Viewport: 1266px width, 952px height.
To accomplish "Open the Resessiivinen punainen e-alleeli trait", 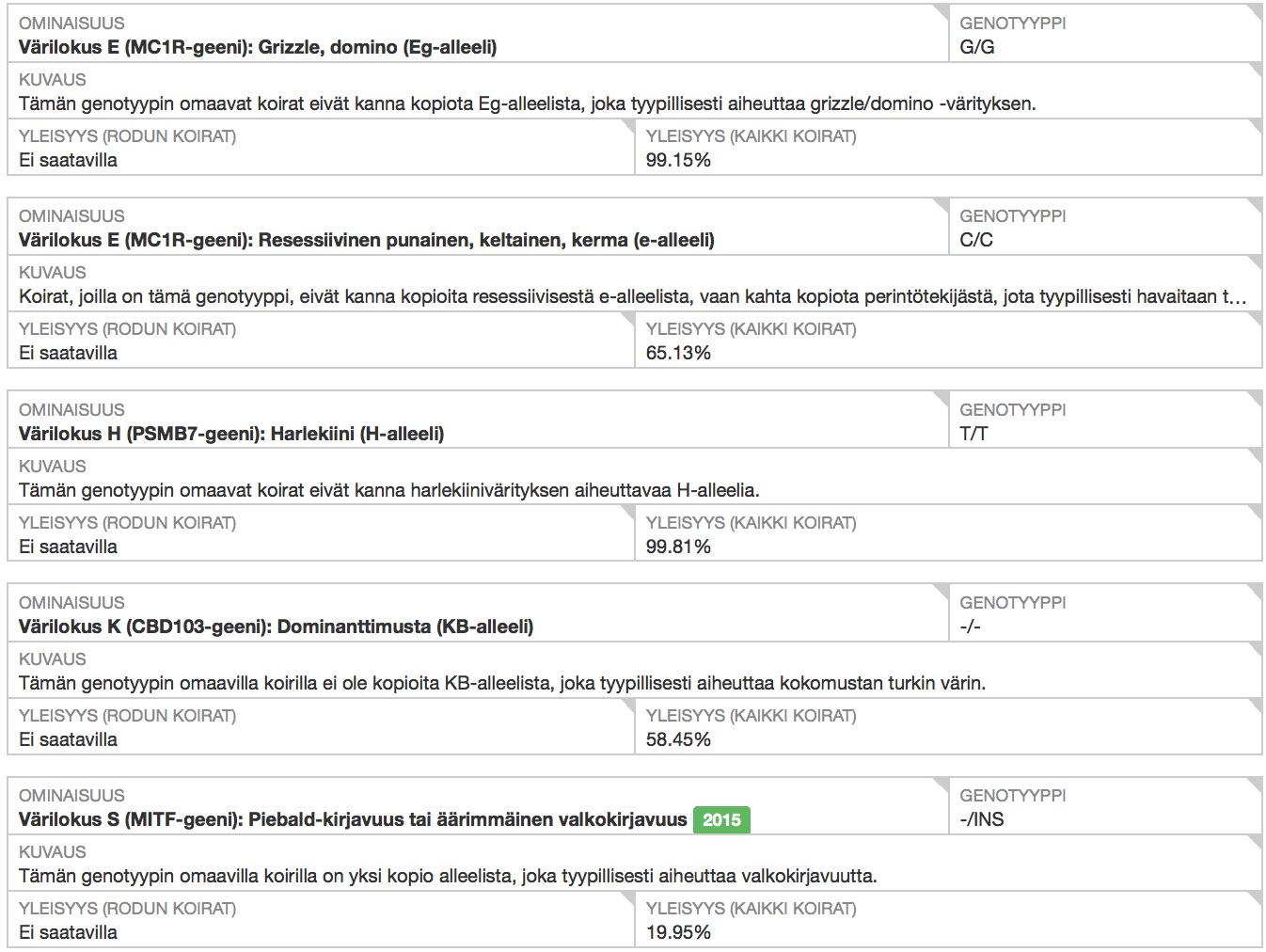I will 366,240.
